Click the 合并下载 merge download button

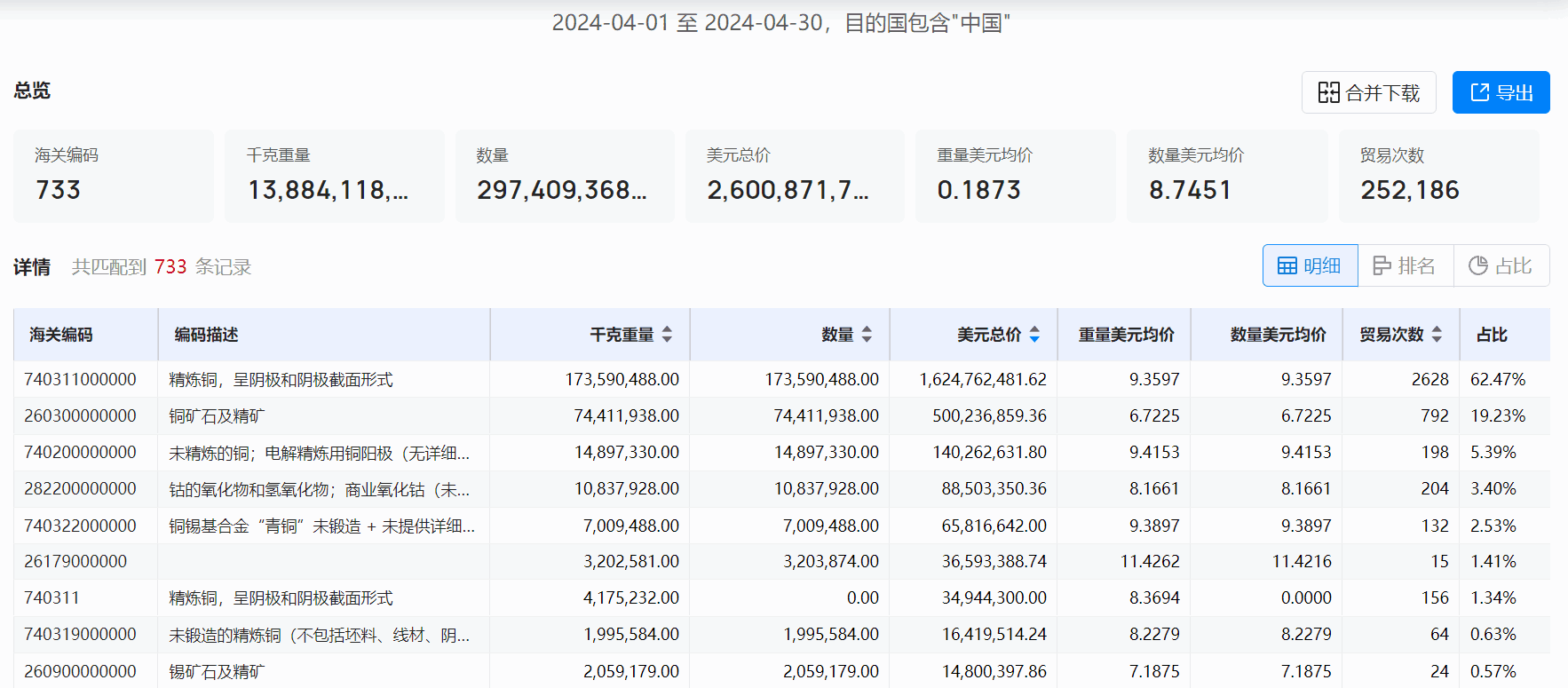pos(1368,92)
